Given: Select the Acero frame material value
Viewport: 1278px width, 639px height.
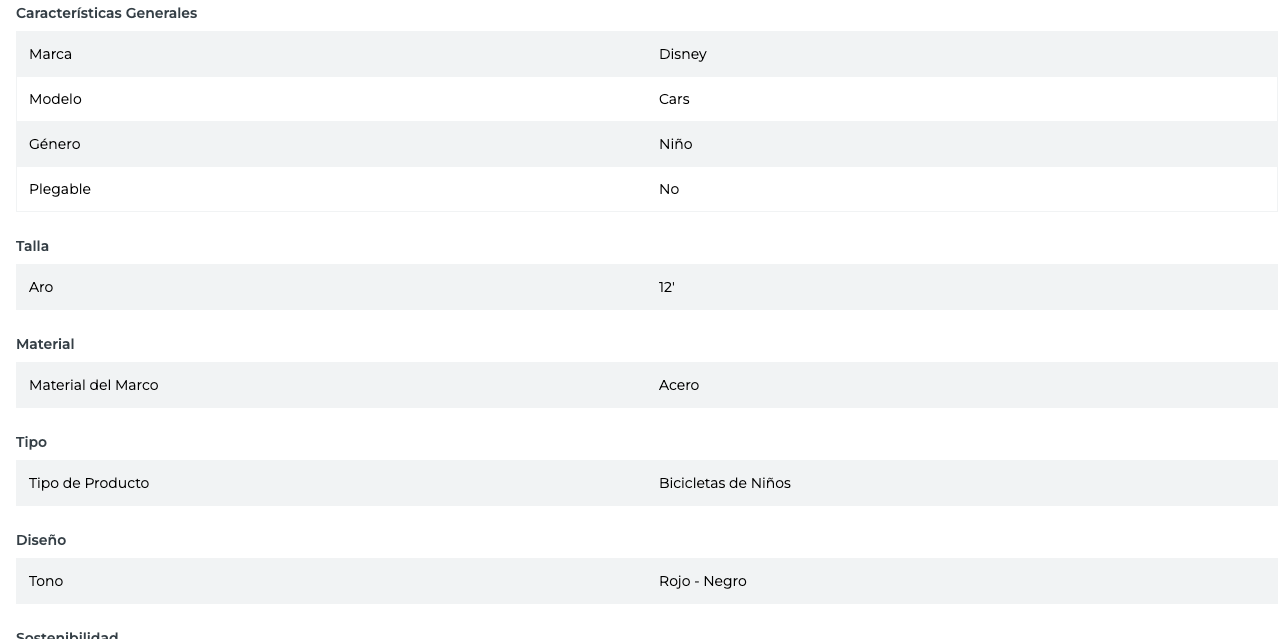Looking at the screenshot, I should point(679,385).
